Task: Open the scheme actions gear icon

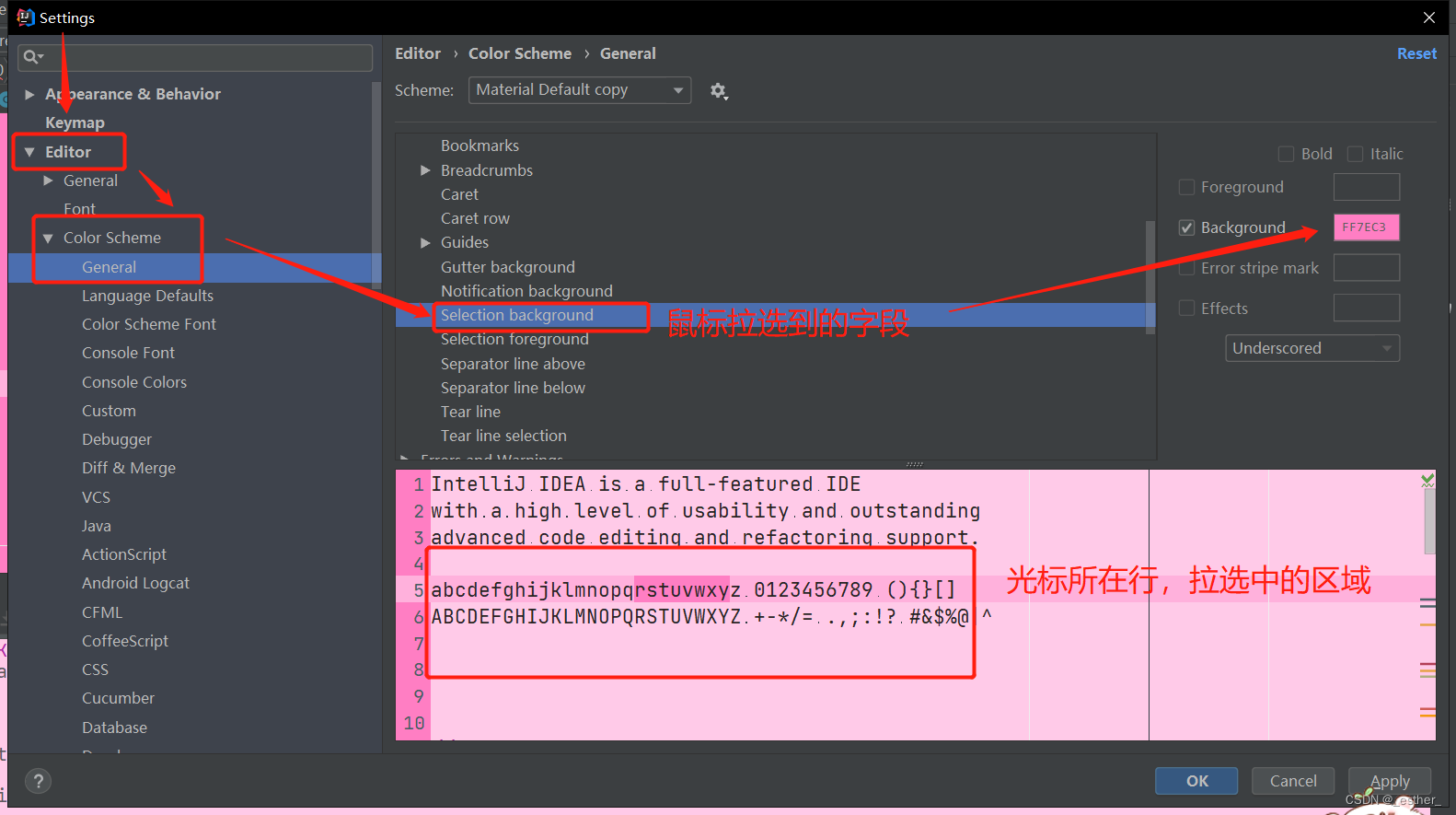Action: point(719,90)
